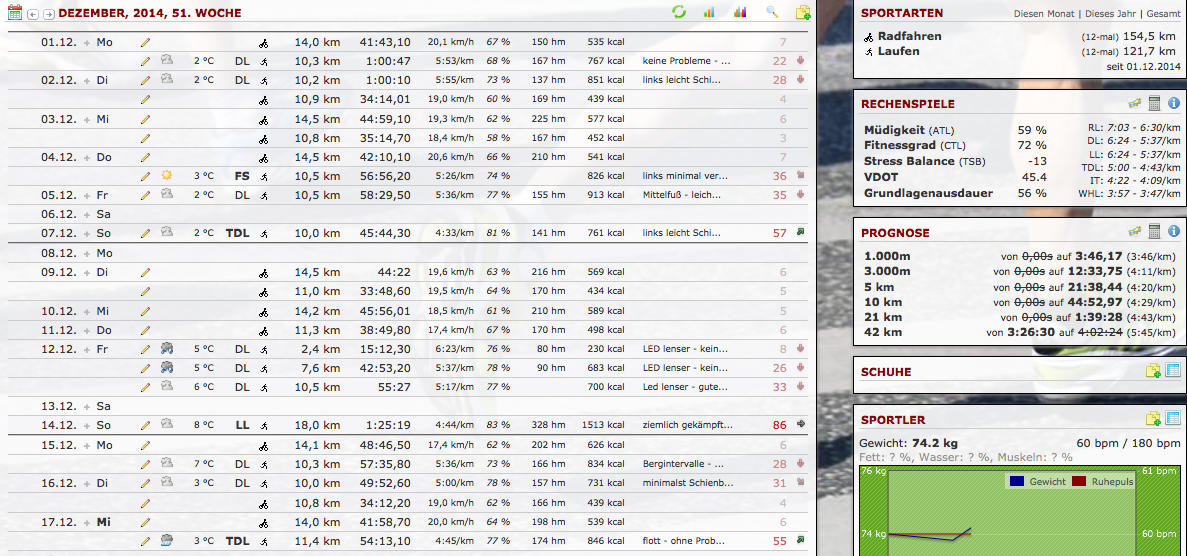Viewport: 1187px width, 556px height.
Task: Open the Rechenspiele info icon
Action: point(1174,103)
